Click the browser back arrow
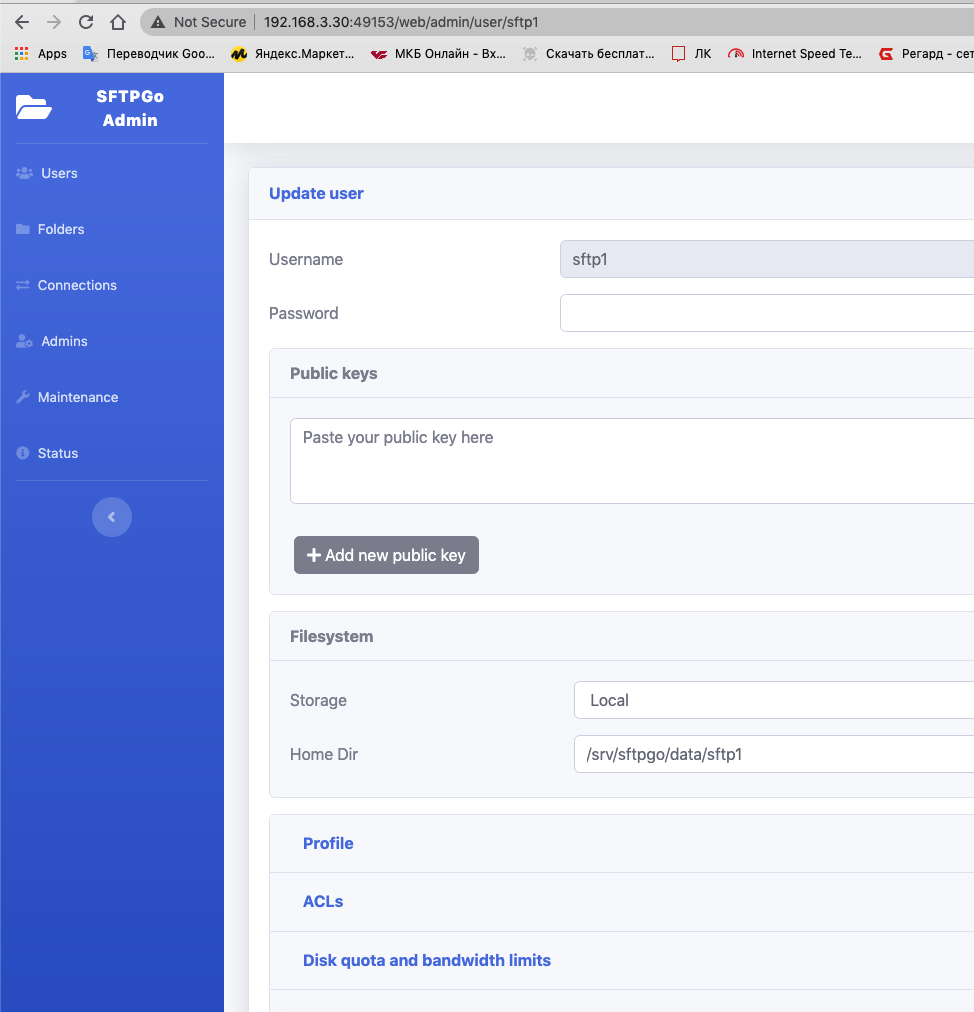 (x=22, y=22)
